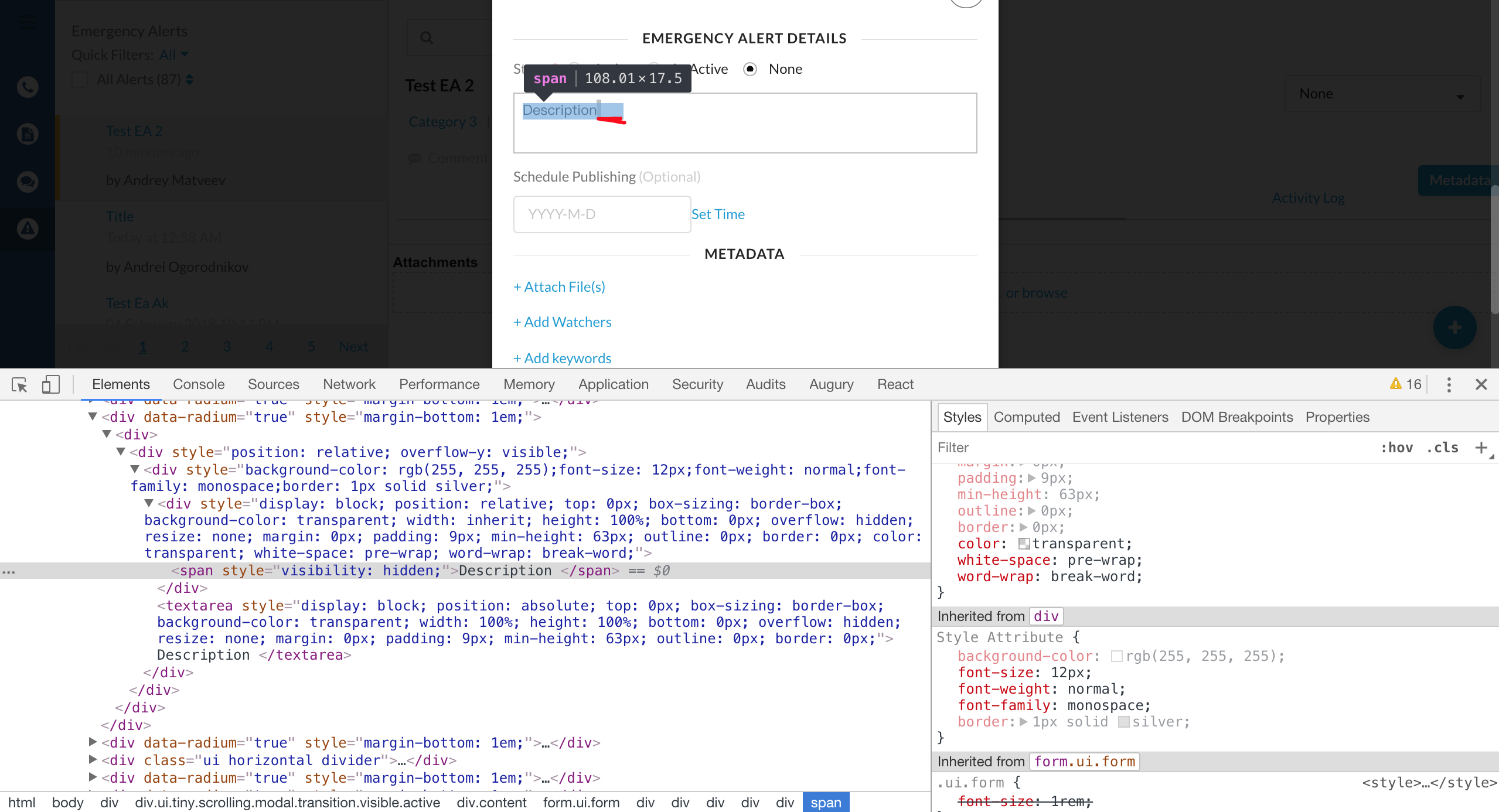This screenshot has height=812, width=1499.
Task: Click the Set Time link
Action: (x=718, y=214)
